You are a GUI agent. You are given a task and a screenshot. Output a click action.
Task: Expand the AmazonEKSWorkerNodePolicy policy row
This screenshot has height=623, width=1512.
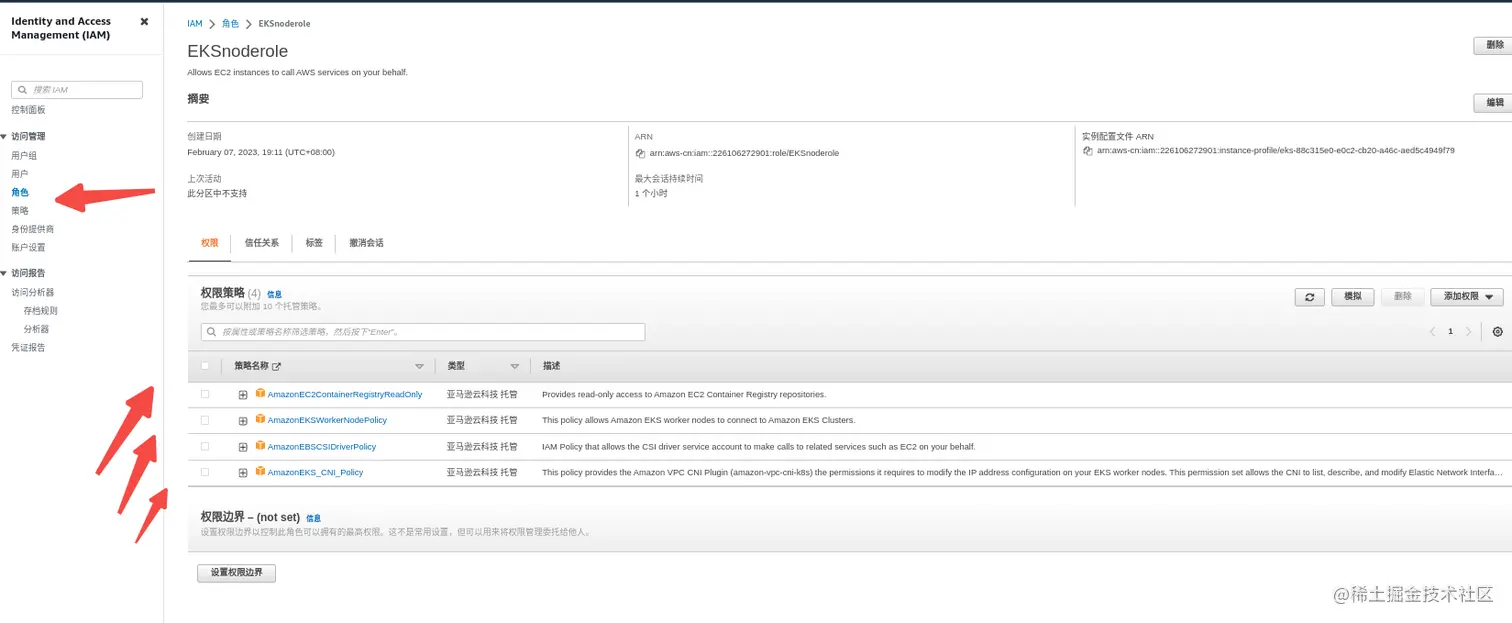coord(243,421)
